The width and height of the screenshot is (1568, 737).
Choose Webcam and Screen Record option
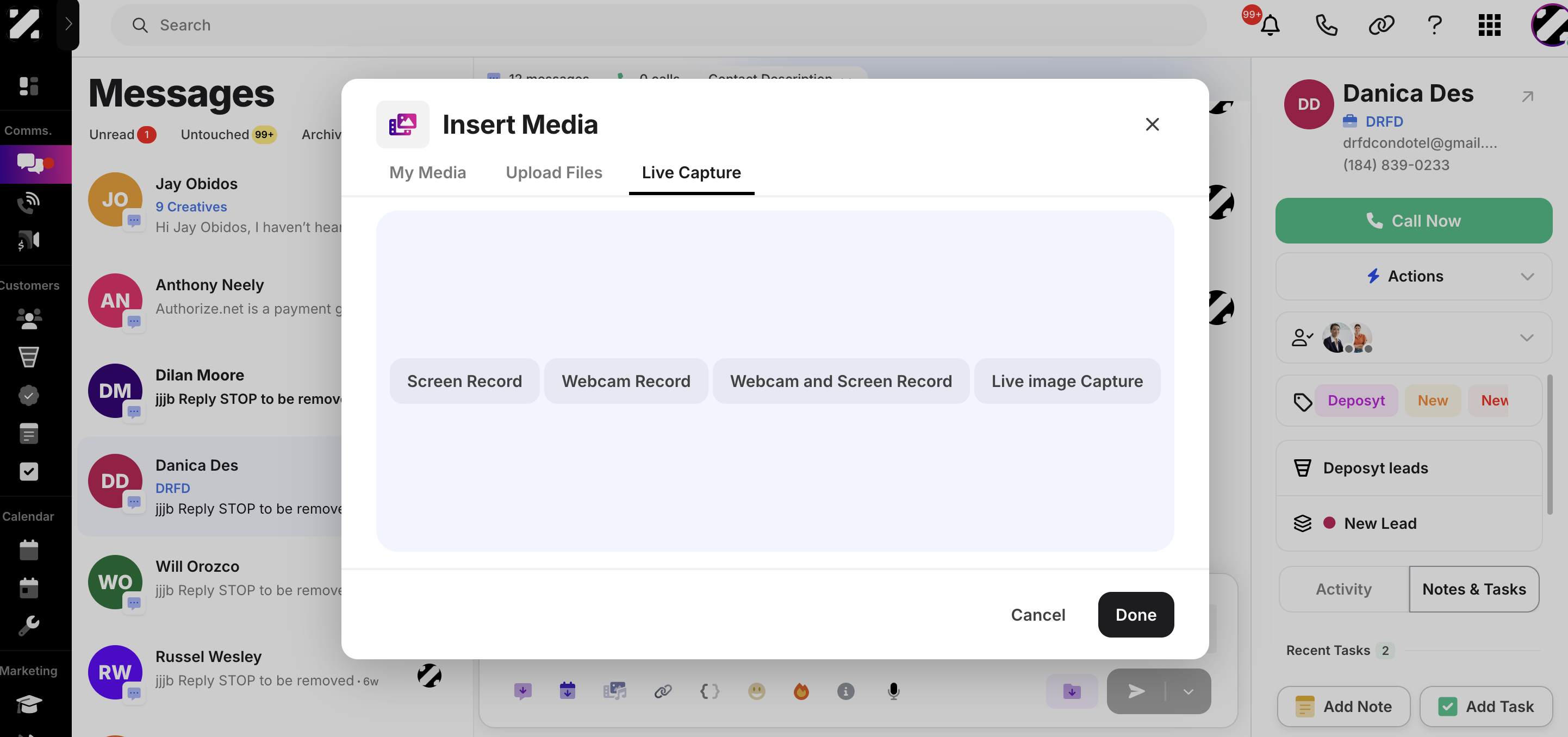[x=841, y=381]
